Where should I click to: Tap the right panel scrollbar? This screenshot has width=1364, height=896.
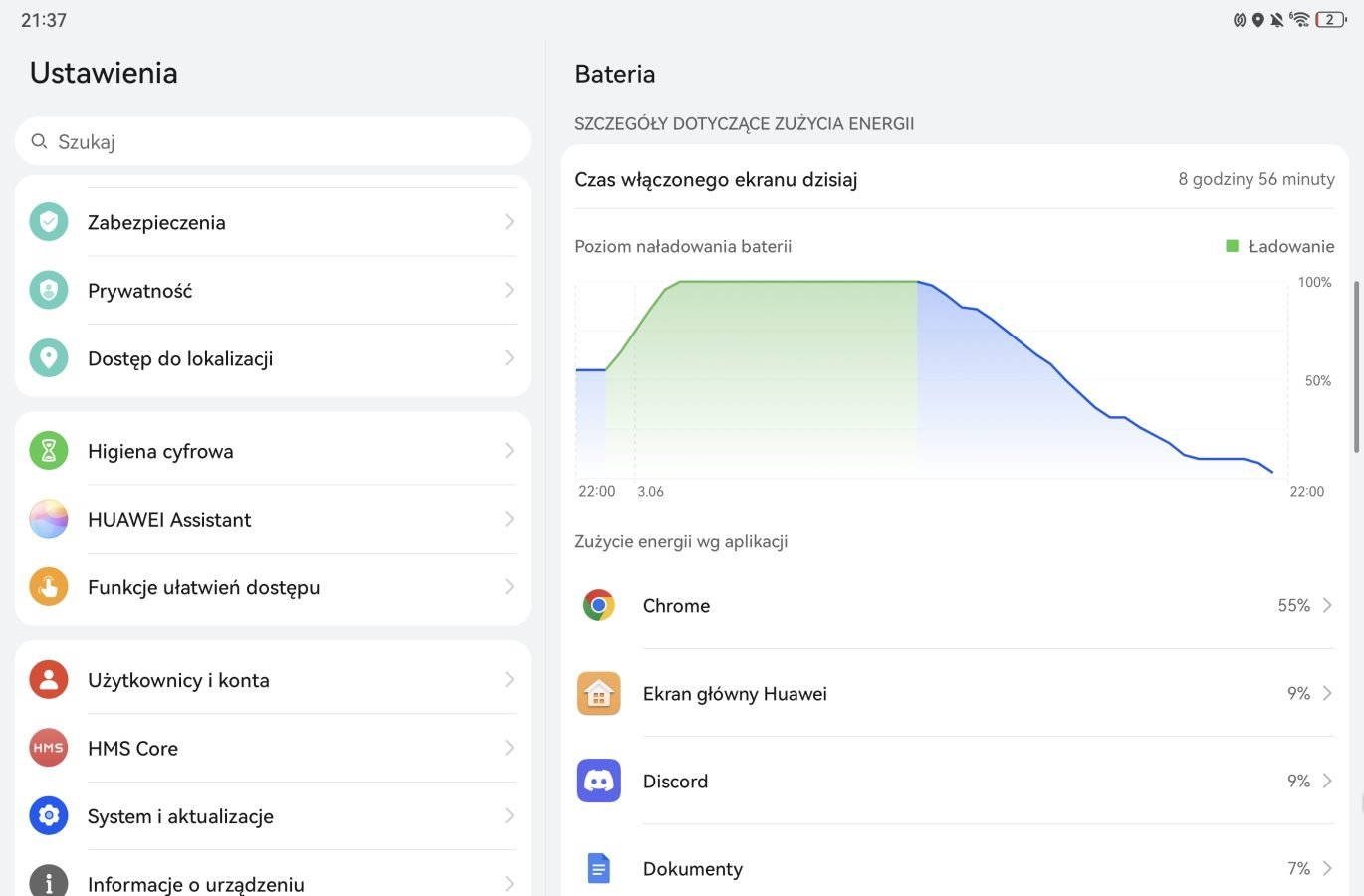pos(1356,365)
